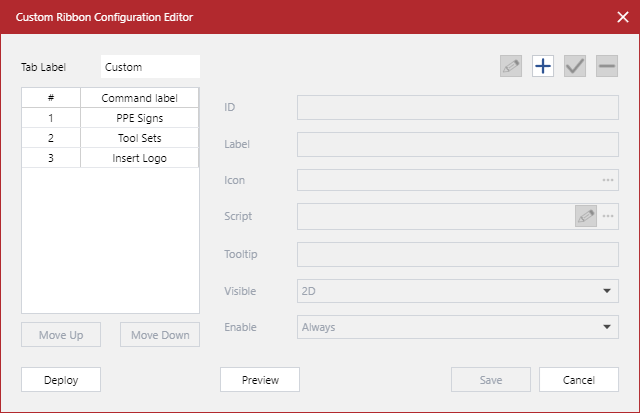Image resolution: width=640 pixels, height=413 pixels.
Task: Click the edit pencil icon in top toolbar
Action: click(x=511, y=66)
